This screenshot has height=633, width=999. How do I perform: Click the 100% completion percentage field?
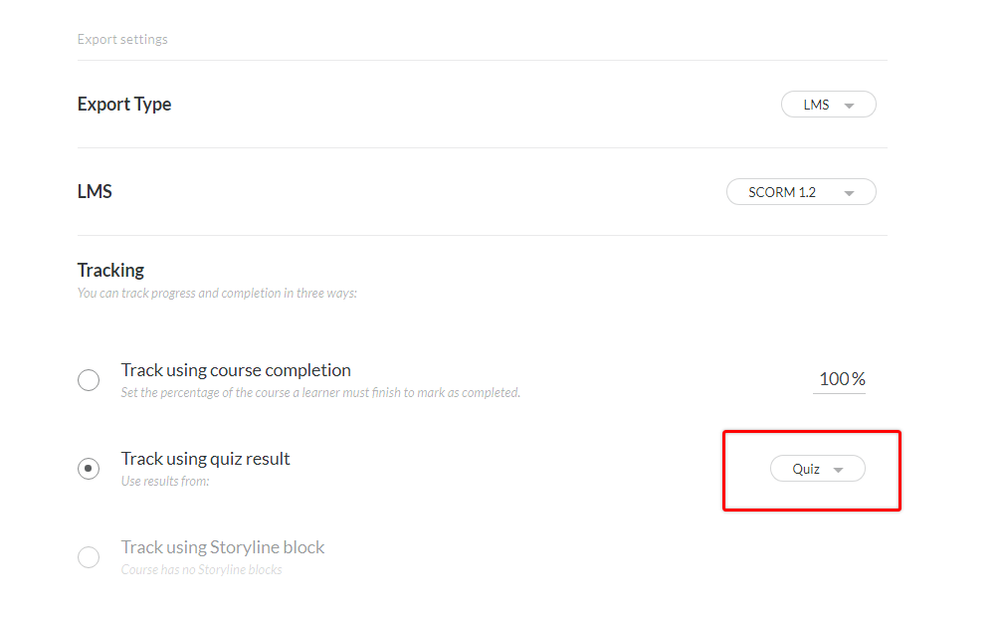click(841, 379)
